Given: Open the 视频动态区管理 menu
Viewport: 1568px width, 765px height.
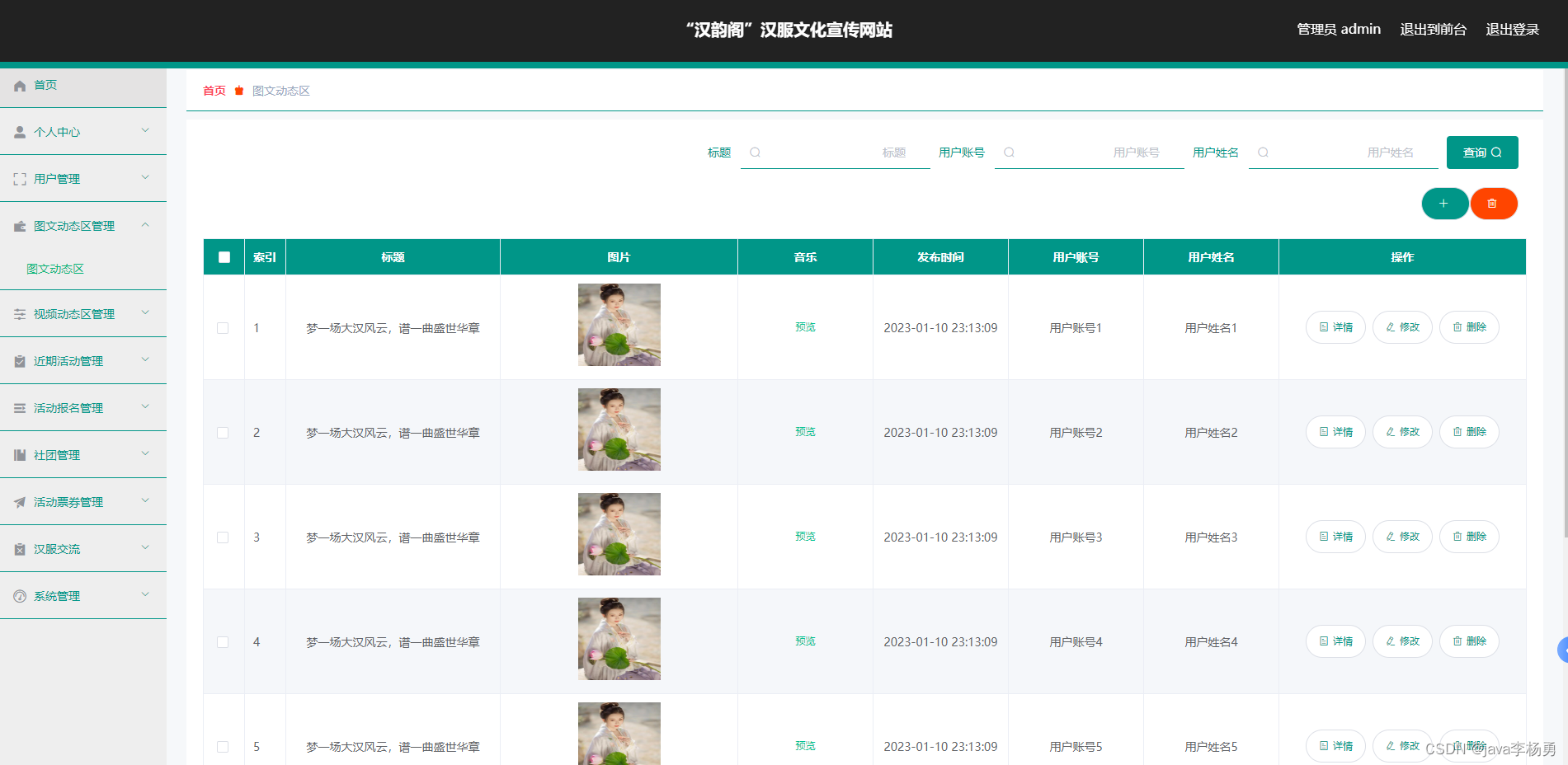Looking at the screenshot, I should coord(74,314).
